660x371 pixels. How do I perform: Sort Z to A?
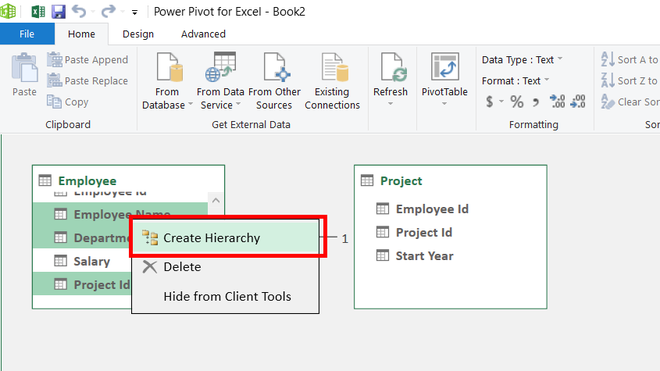point(629,80)
